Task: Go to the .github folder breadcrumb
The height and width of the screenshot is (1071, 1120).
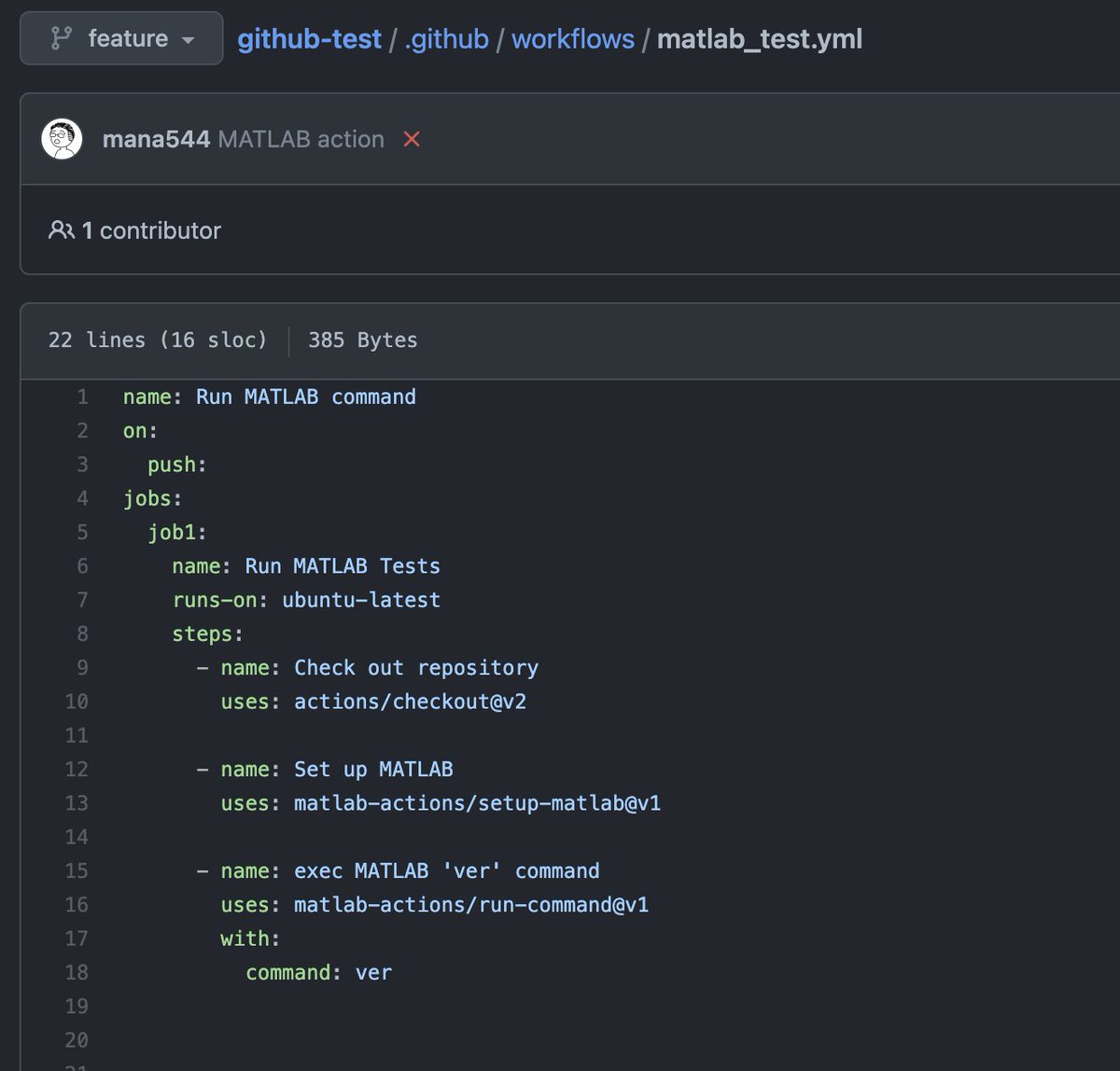Action: 446,39
